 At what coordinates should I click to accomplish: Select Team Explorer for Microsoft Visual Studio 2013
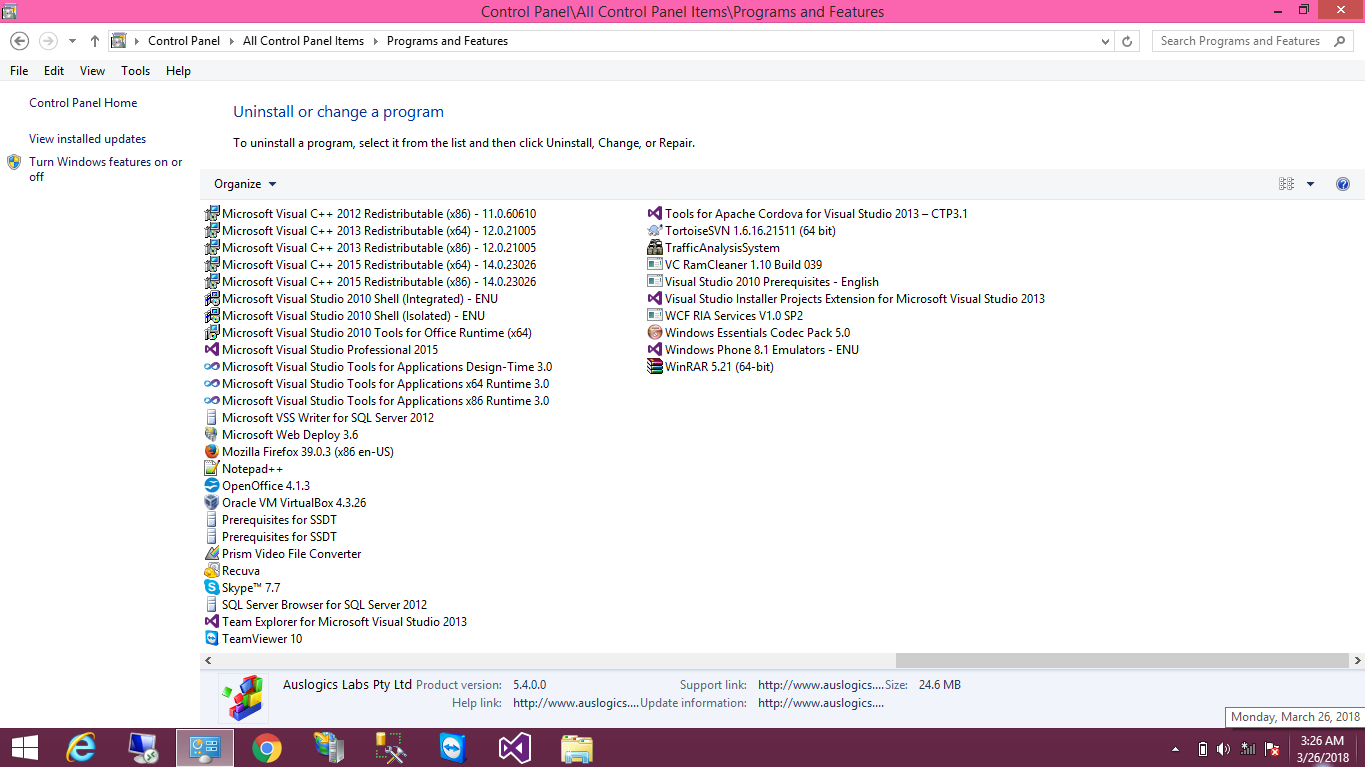pyautogui.click(x=336, y=622)
